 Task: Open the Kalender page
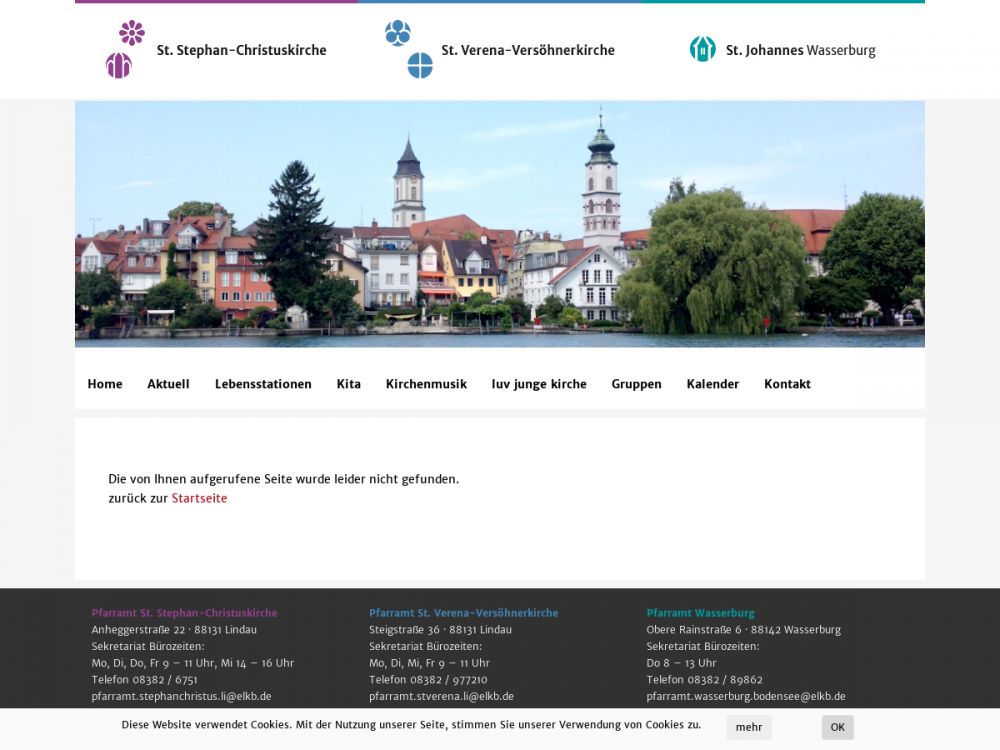pyautogui.click(x=713, y=384)
